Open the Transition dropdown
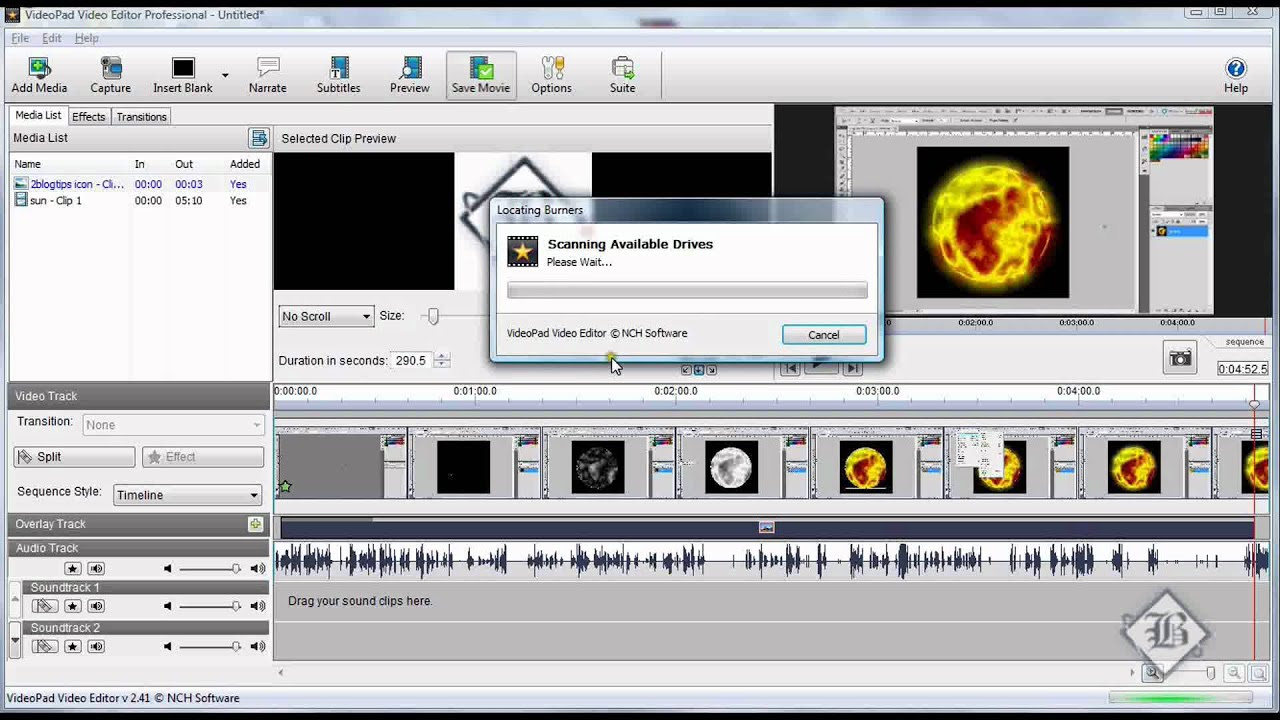 tap(173, 425)
